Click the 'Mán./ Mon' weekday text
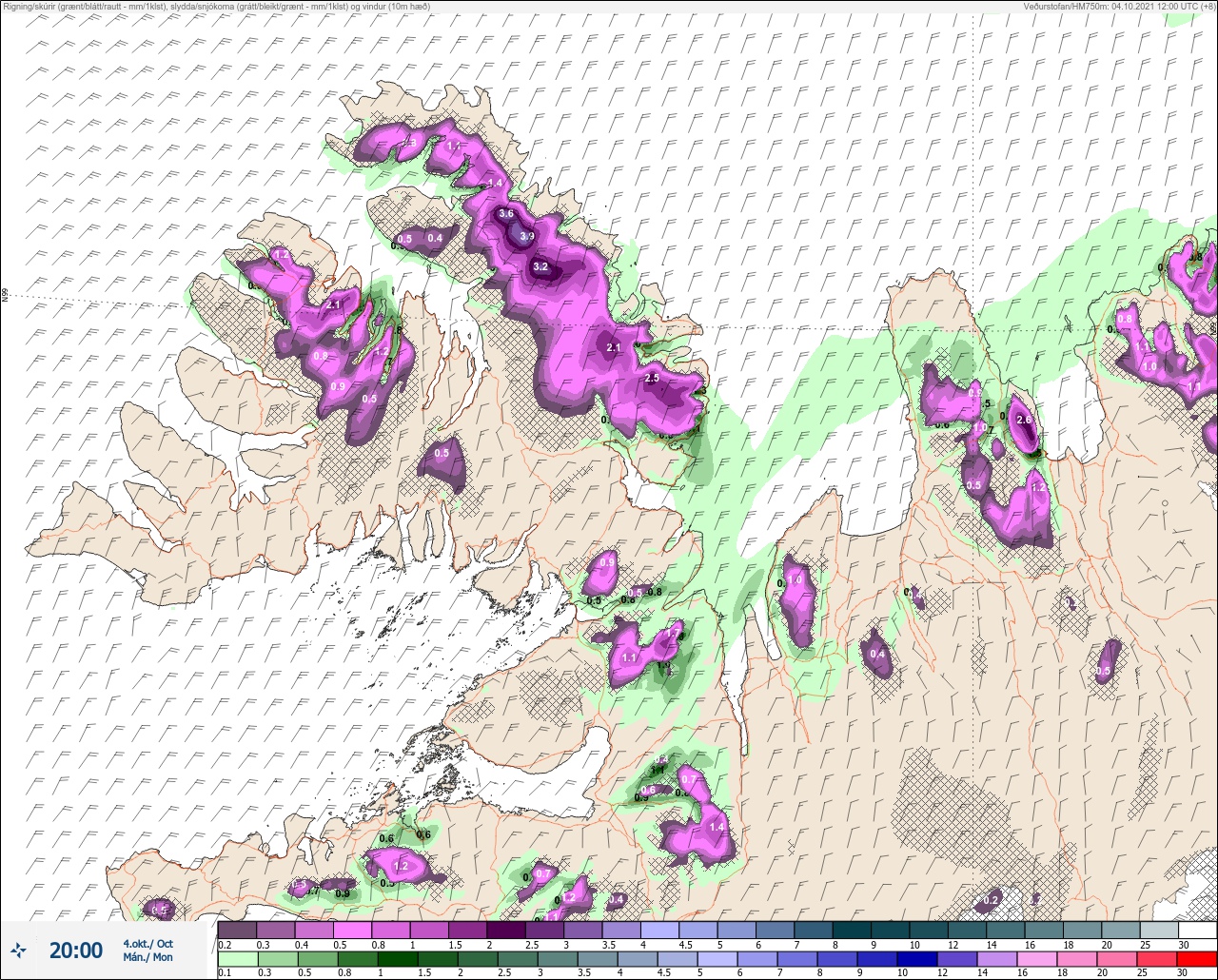Screen dimensions: 1218x980 click(148, 957)
